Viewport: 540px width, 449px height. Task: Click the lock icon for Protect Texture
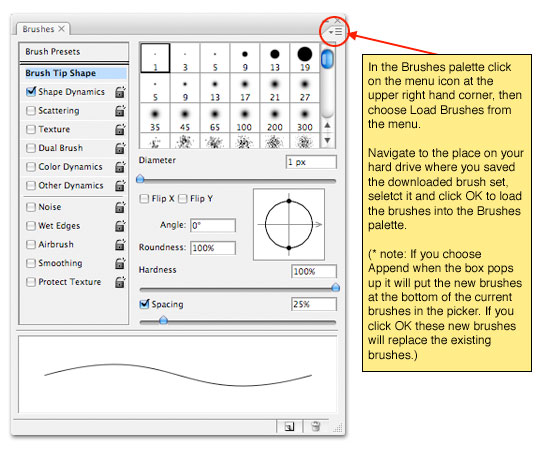[x=120, y=282]
